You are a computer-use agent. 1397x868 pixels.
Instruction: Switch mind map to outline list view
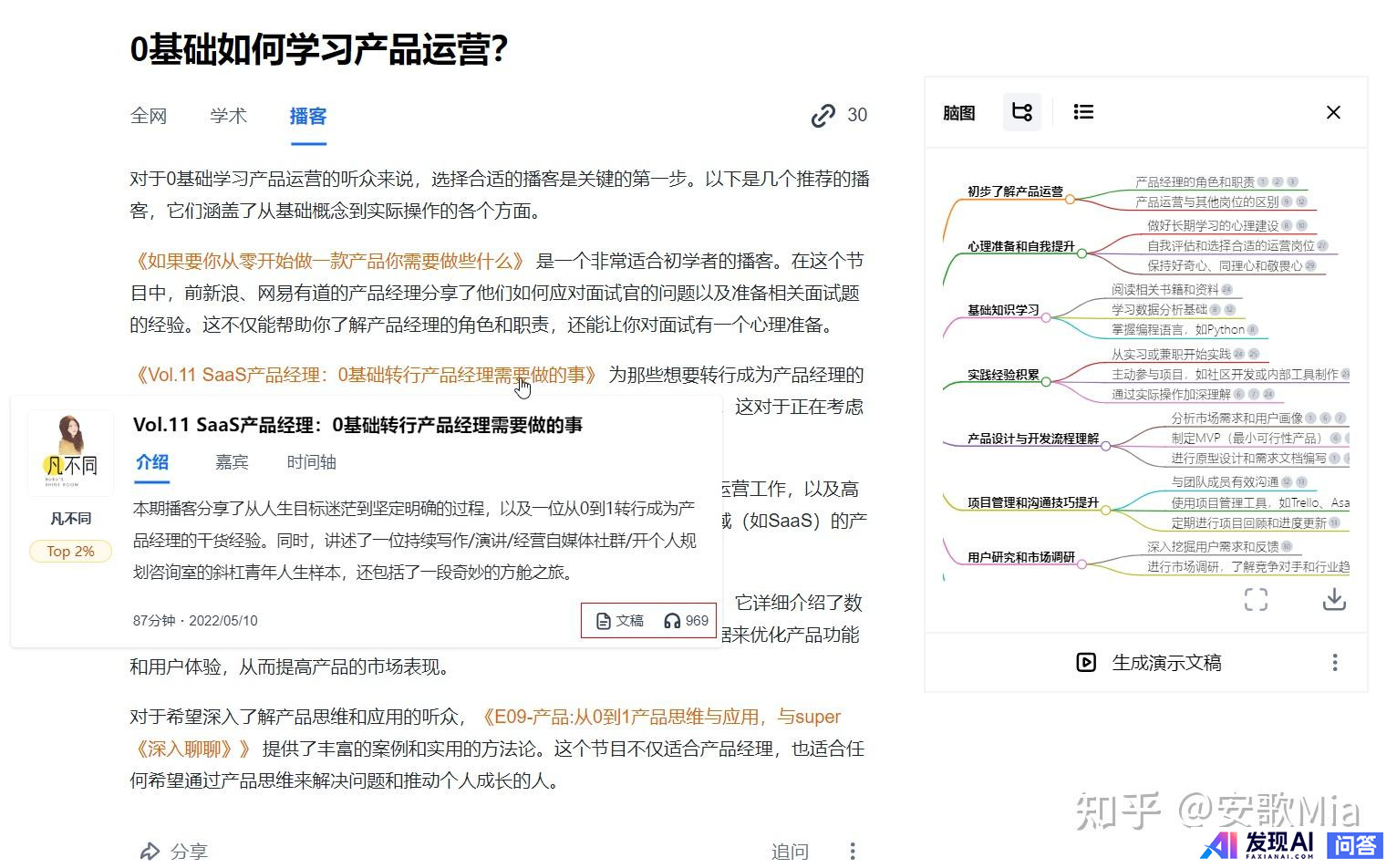(1082, 112)
